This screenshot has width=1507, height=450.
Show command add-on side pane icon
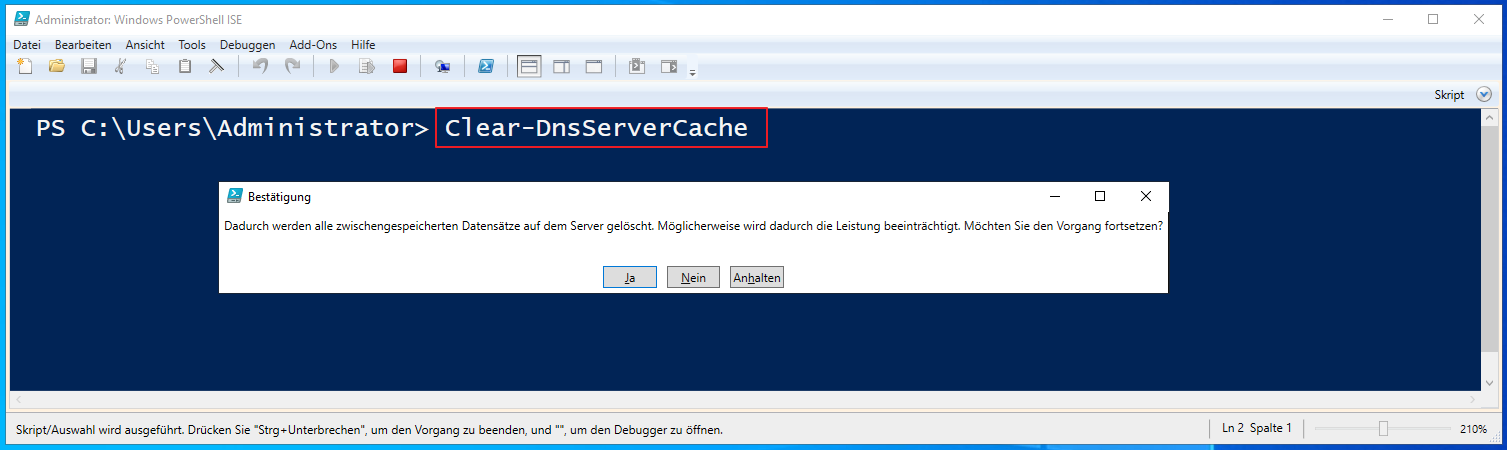669,67
